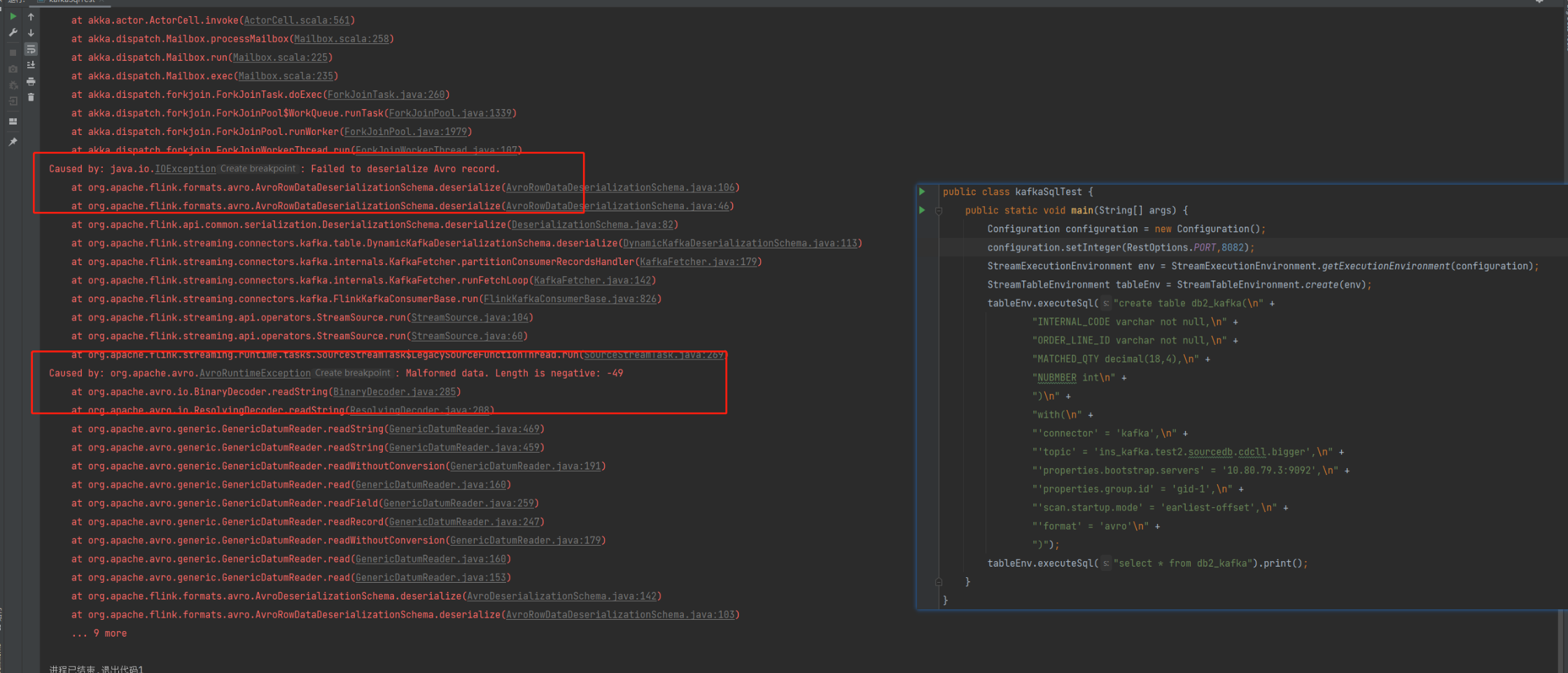Screen dimensions: 1568x673
Task: Open AvroRowDataDeserializationSchema.java:106 link
Action: coord(621,187)
